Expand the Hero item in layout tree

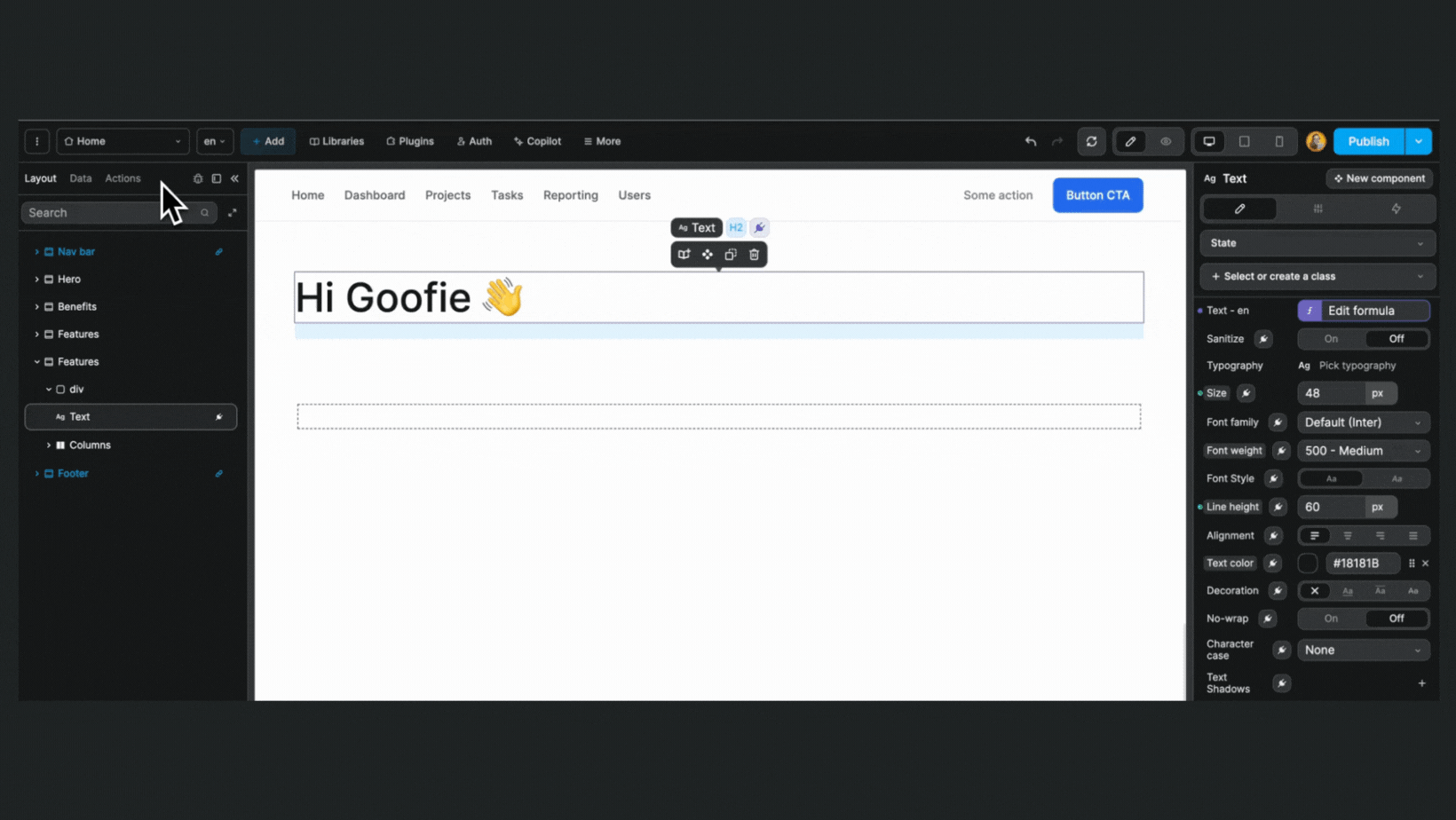pos(37,280)
